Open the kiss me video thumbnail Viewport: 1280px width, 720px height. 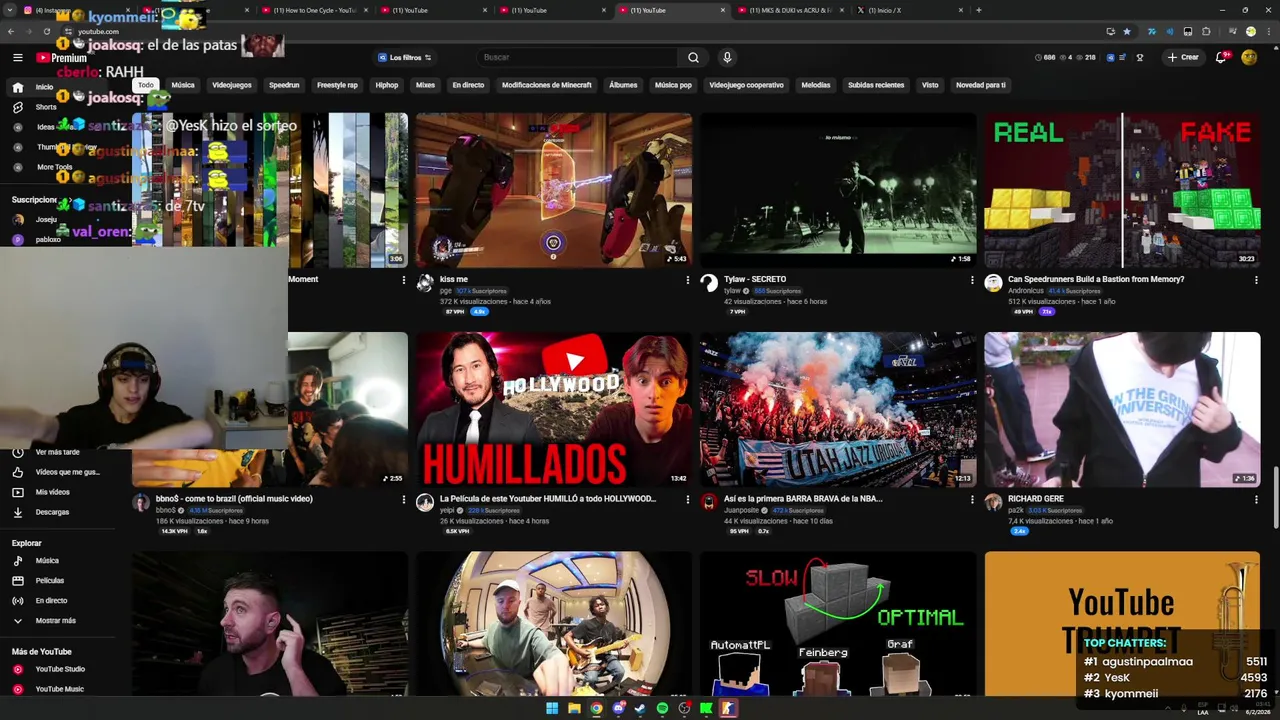(x=553, y=190)
